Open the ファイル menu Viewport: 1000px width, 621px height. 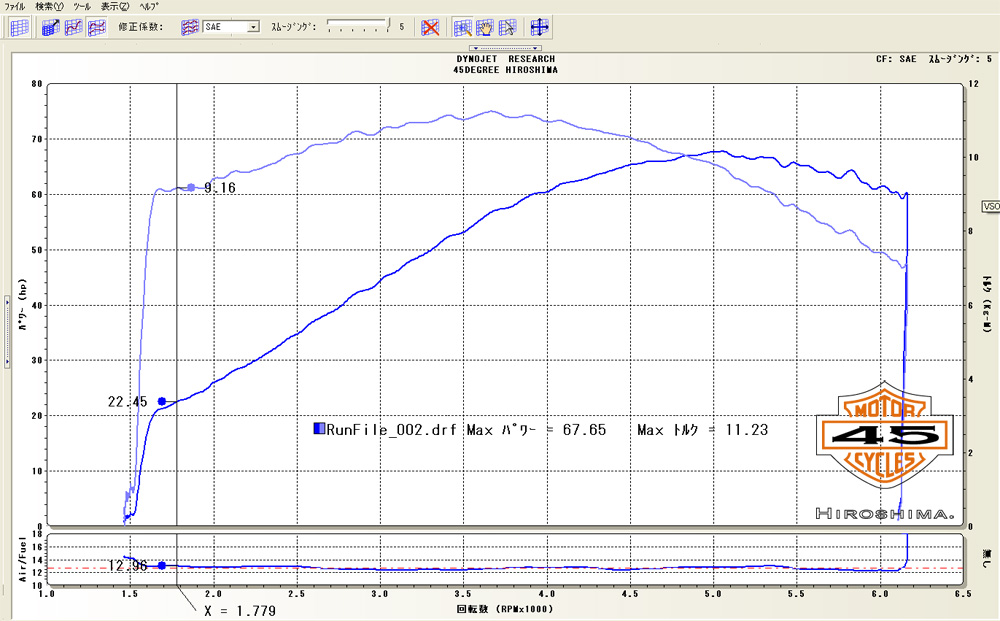click(x=15, y=6)
